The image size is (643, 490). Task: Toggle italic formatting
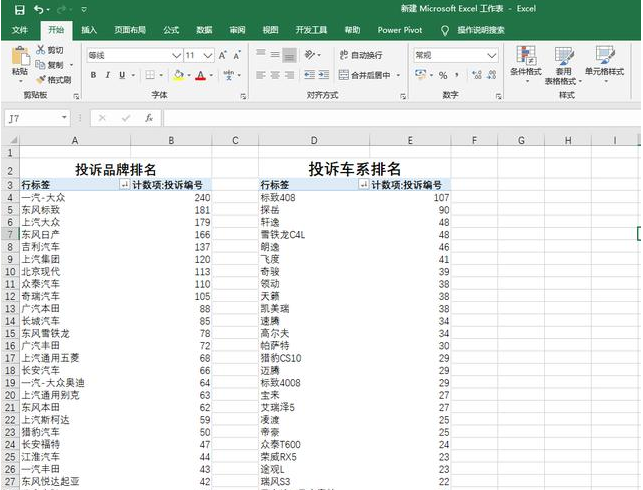tap(107, 75)
